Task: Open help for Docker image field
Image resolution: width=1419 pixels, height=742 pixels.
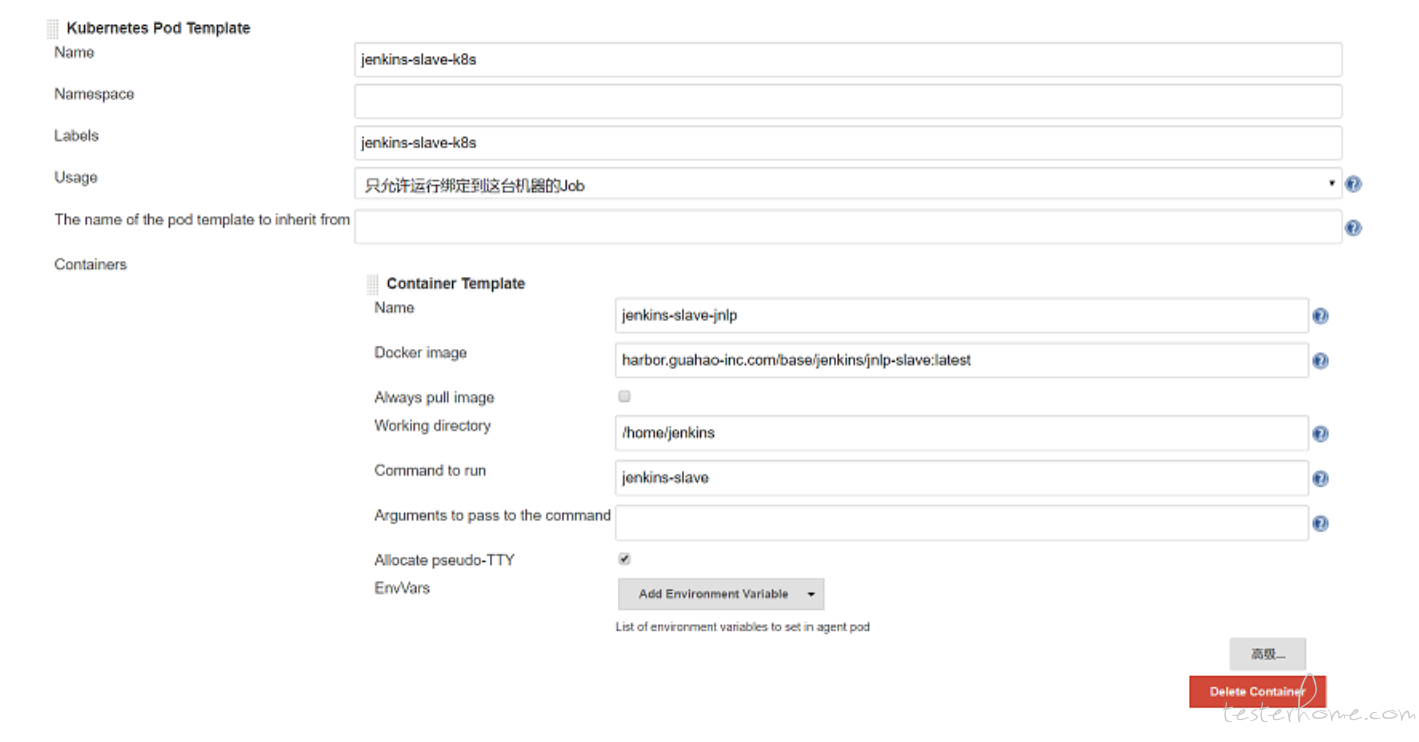Action: tap(1320, 361)
